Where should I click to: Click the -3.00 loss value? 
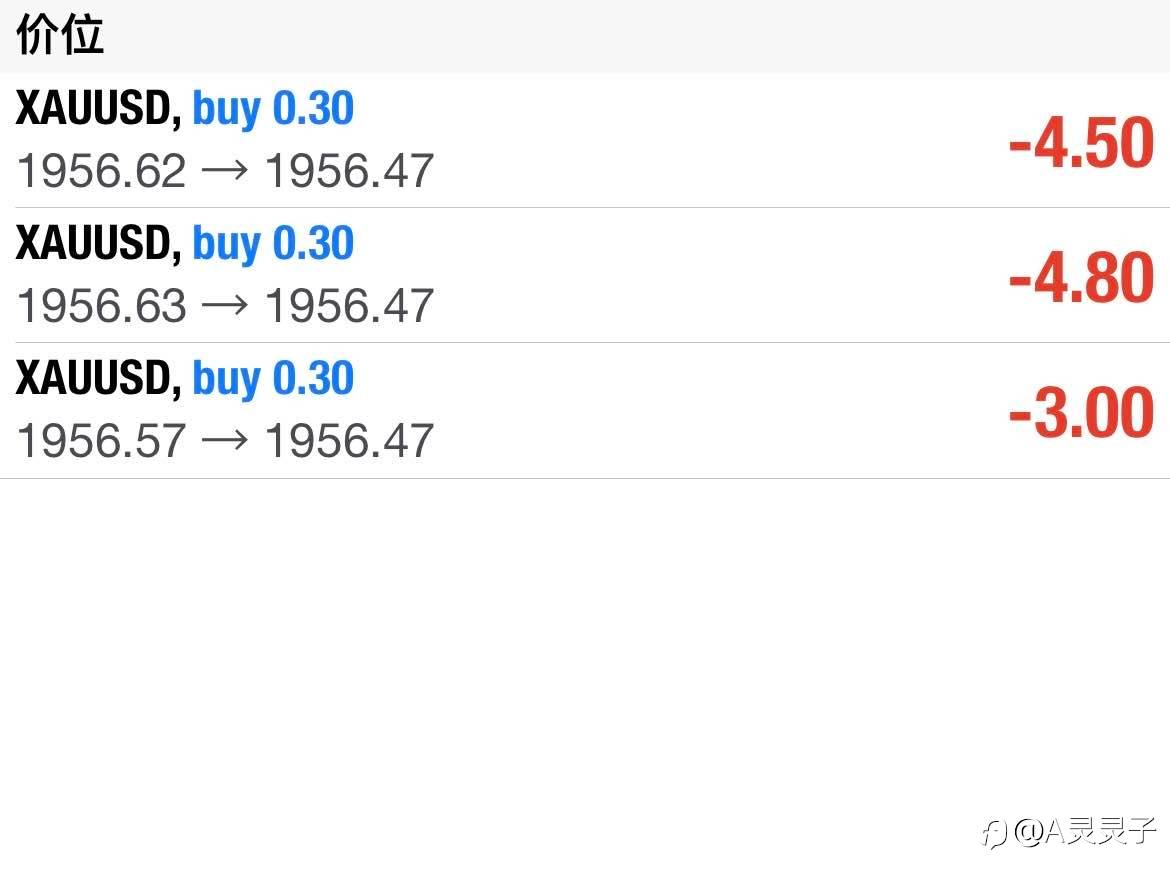(1081, 412)
